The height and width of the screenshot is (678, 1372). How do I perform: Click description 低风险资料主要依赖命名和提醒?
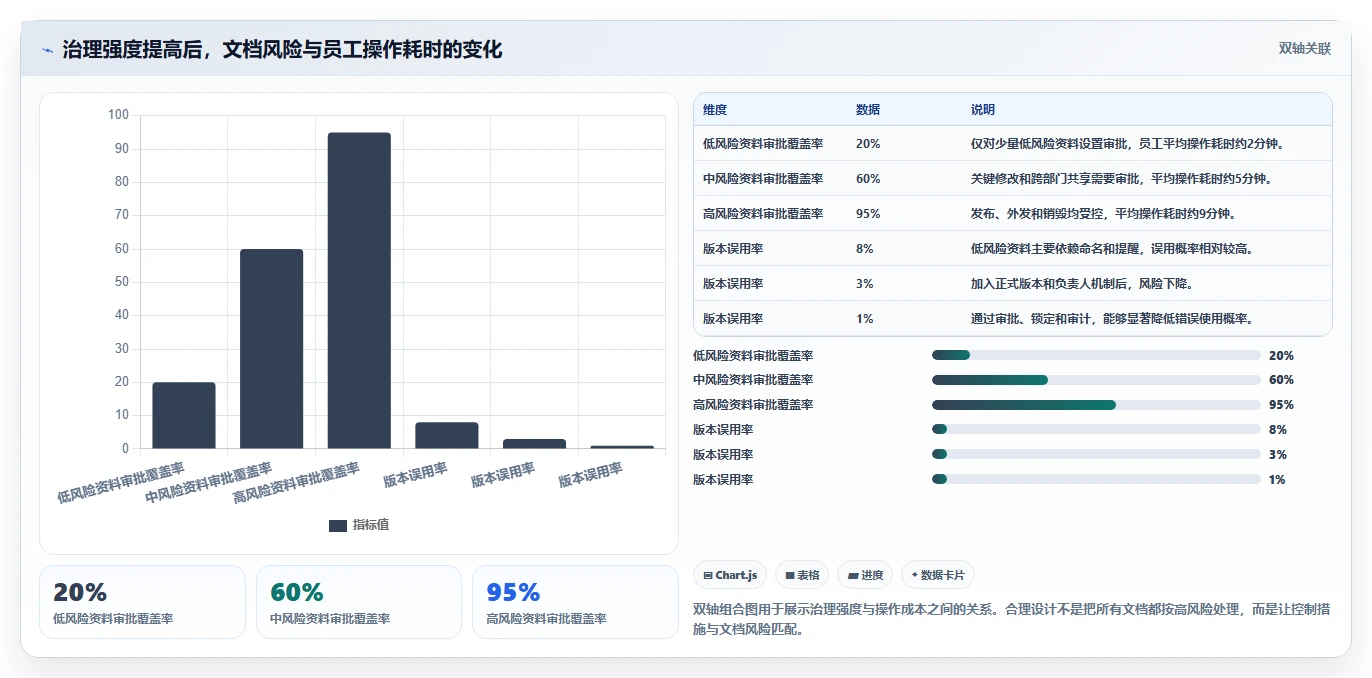1112,249
